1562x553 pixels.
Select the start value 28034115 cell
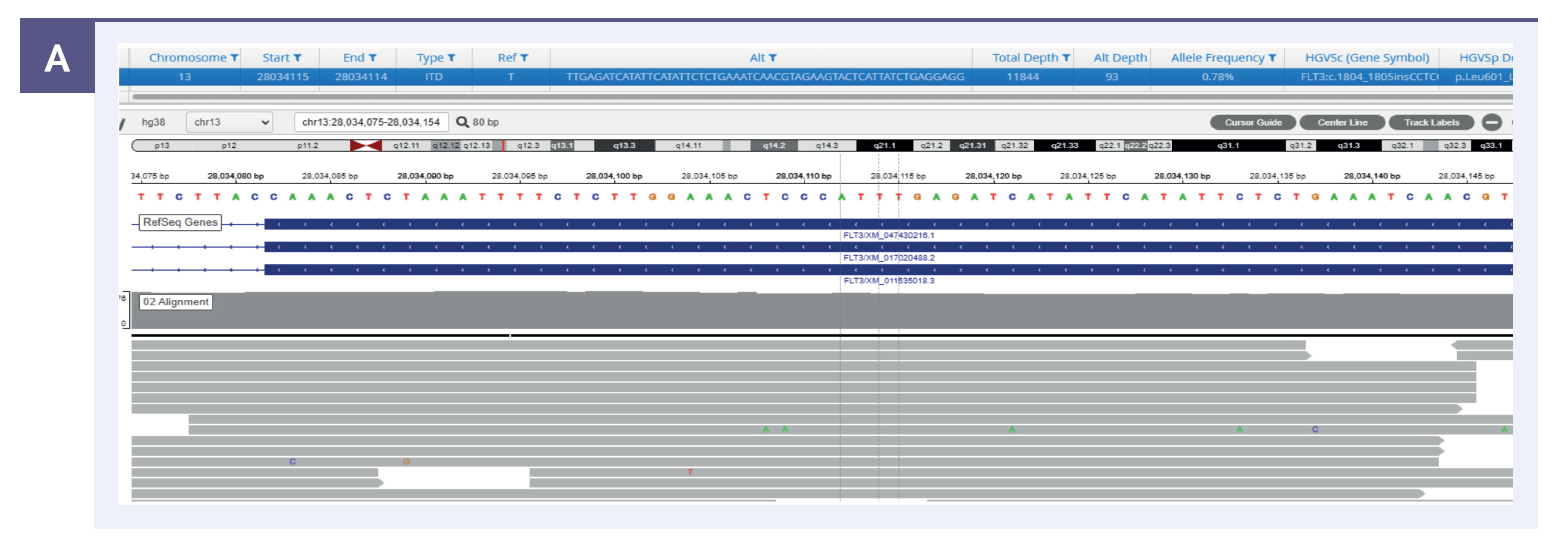(282, 76)
